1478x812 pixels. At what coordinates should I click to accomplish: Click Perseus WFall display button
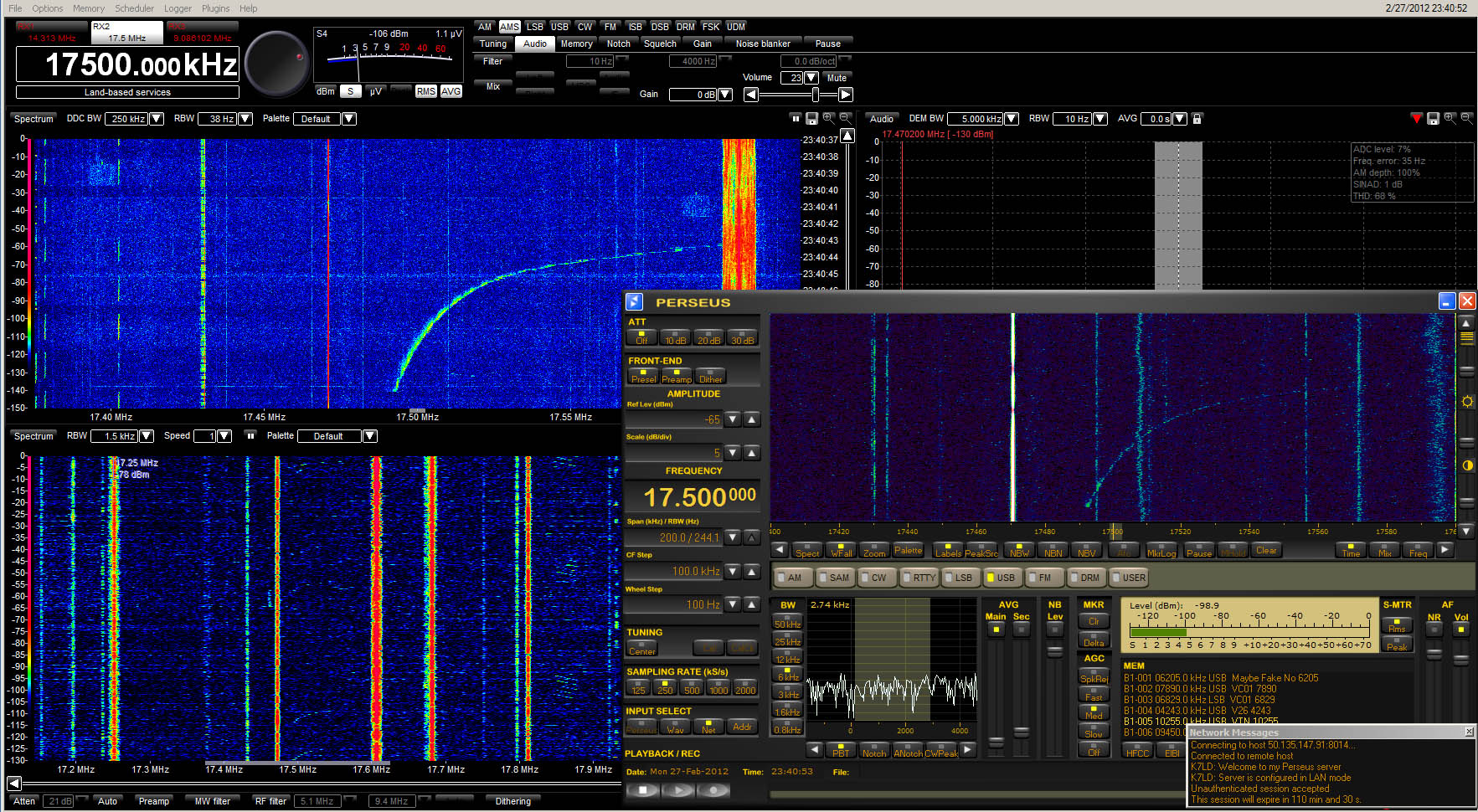[x=841, y=550]
